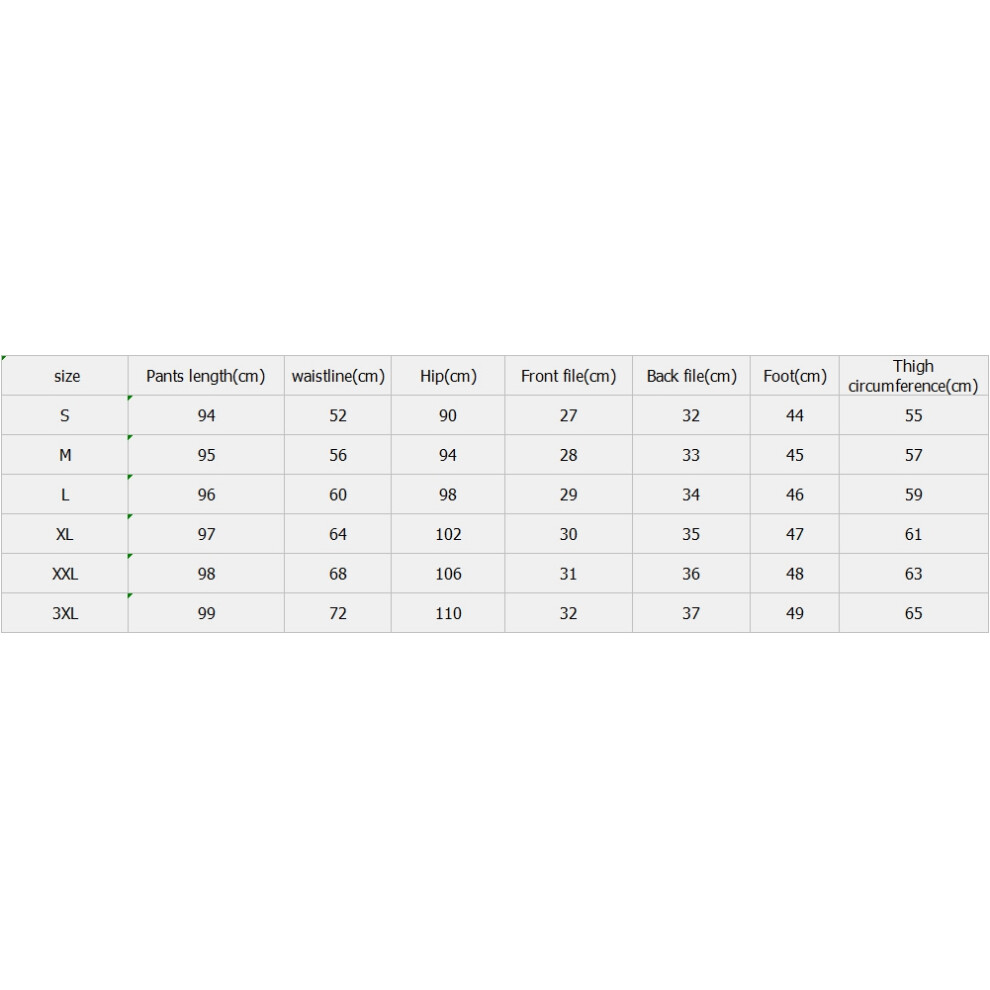Screen dimensions: 990x990
Task: Select hip value 102 in XL row
Action: point(448,534)
